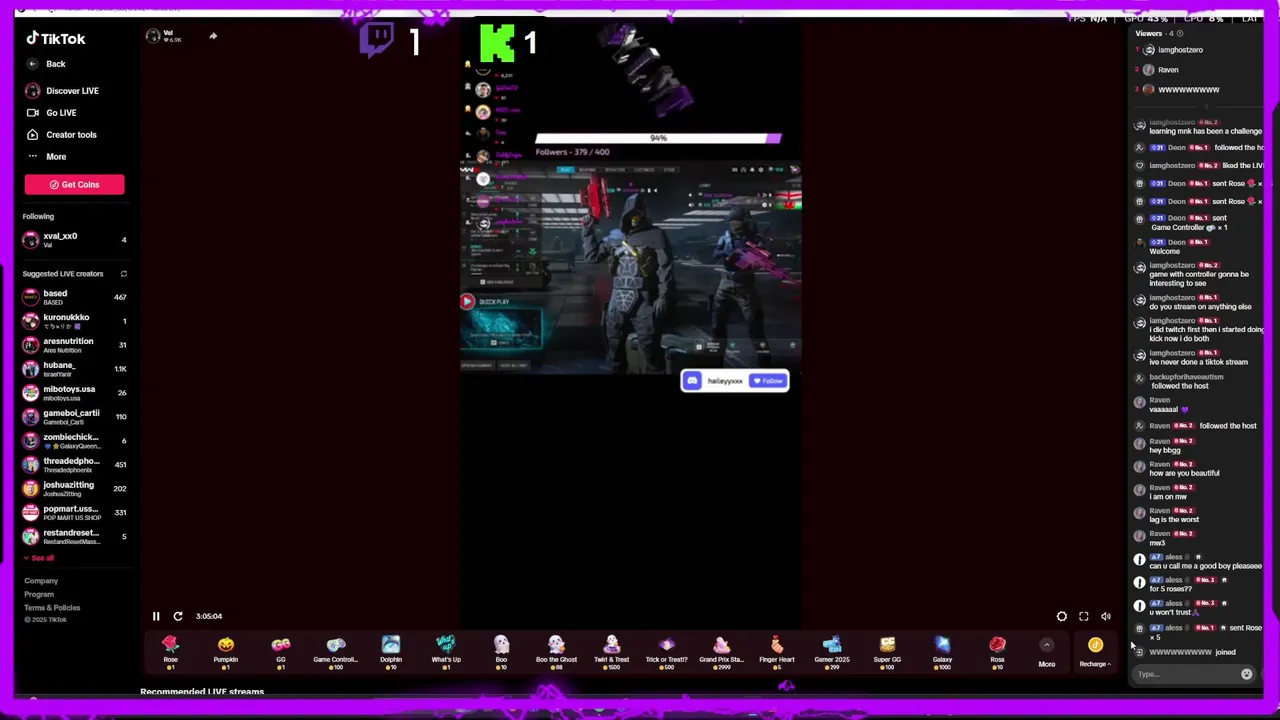Open suggested creator mibotoys.usa

pyautogui.click(x=75, y=393)
